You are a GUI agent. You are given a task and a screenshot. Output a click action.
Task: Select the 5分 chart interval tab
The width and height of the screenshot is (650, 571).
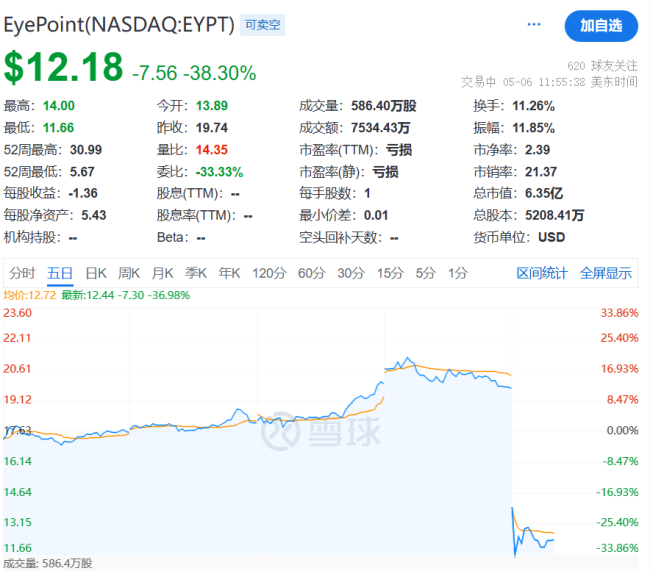tap(426, 273)
